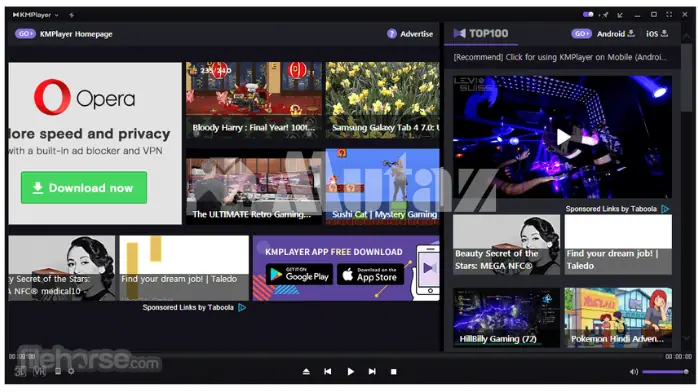Mute audio with the speaker icon

tap(634, 372)
